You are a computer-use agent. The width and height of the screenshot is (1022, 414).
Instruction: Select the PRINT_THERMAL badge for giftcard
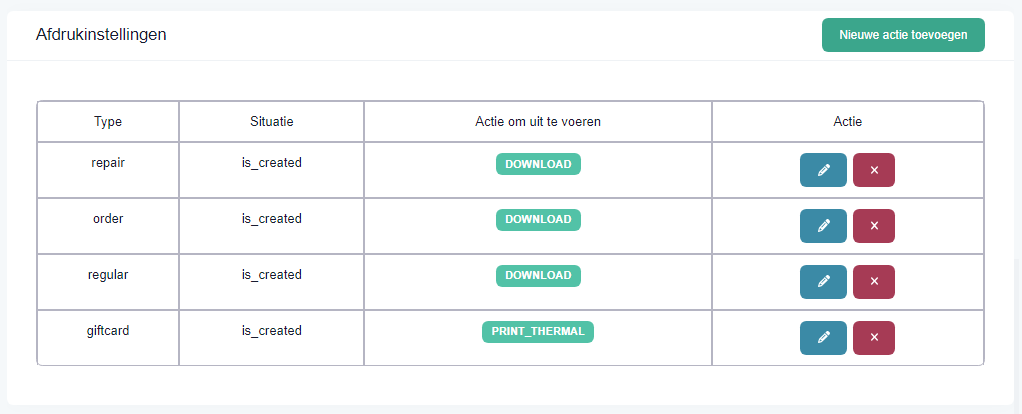[x=538, y=332]
